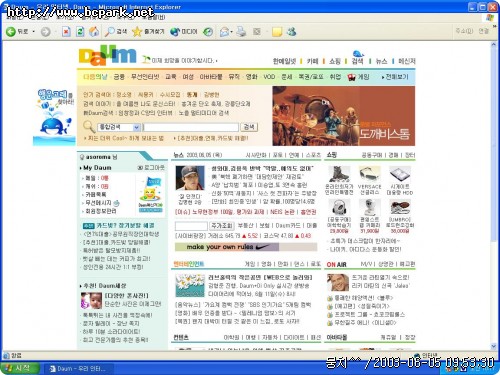Click the Windows Start button

[x=19, y=368]
